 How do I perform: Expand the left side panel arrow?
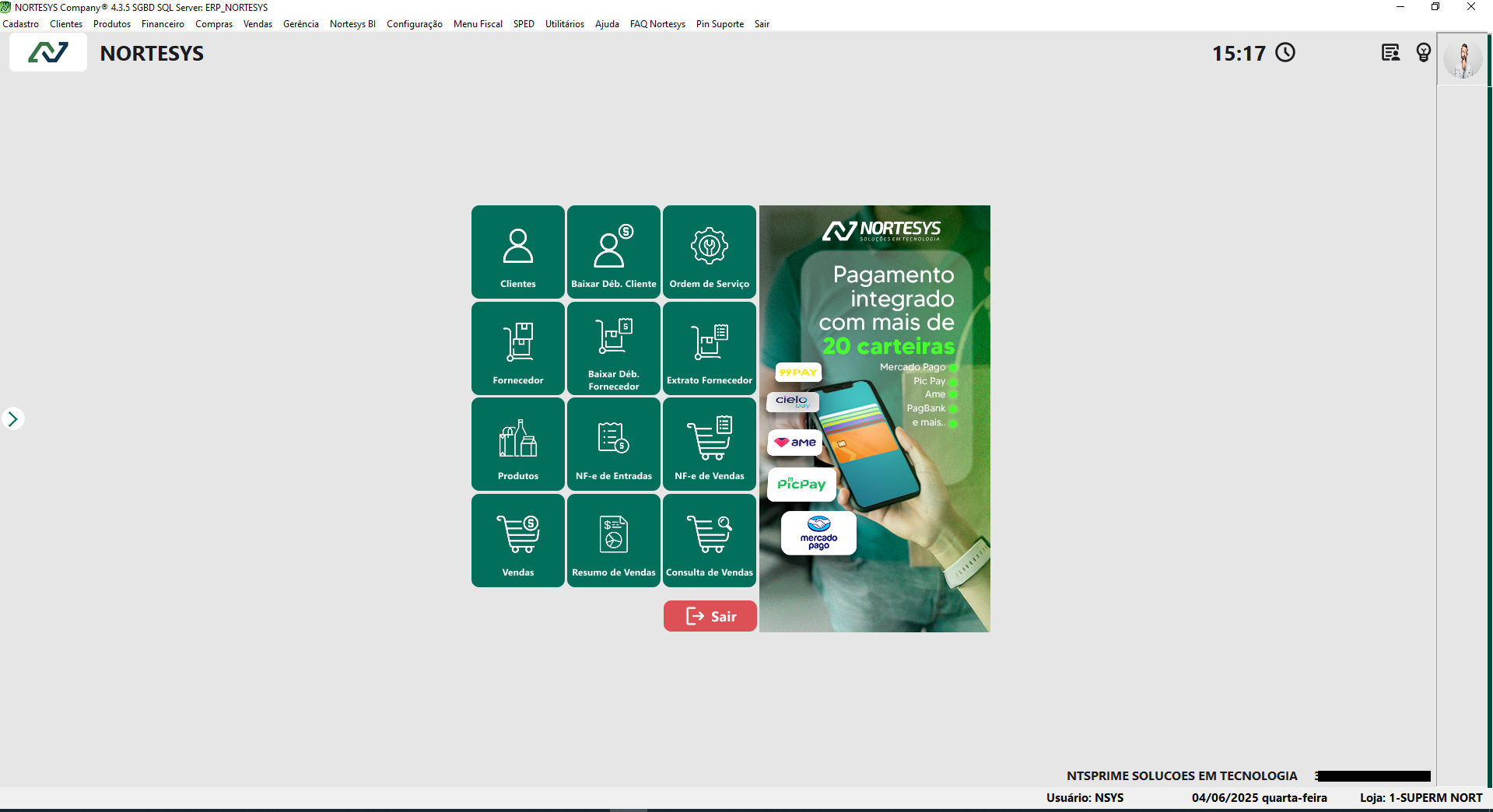12,418
